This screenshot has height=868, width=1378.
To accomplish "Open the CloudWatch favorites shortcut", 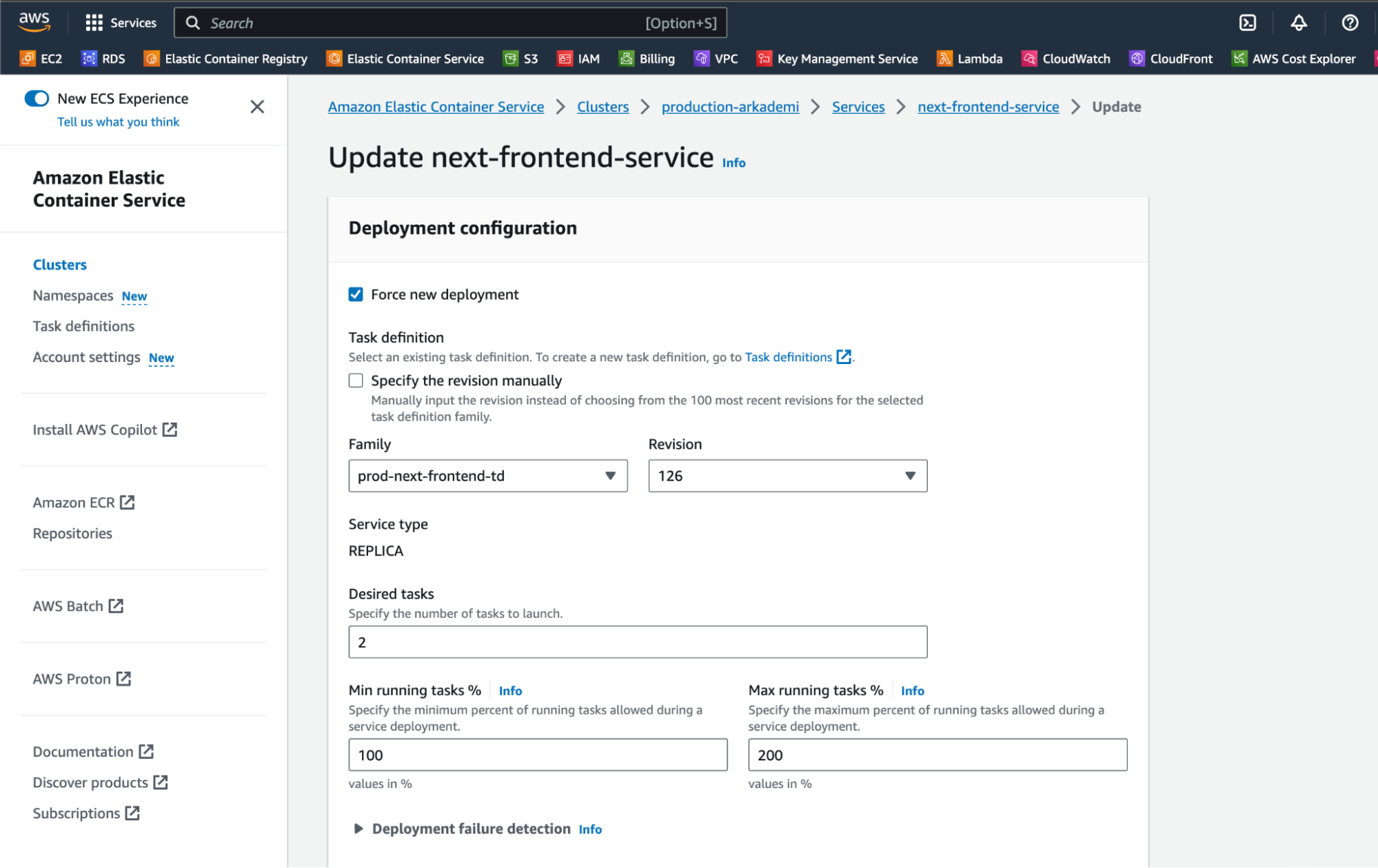I will coord(1066,59).
